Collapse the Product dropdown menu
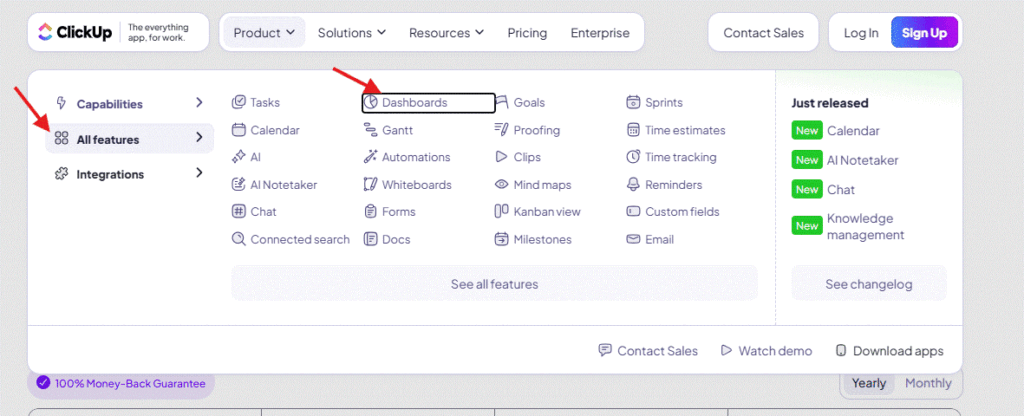The width and height of the screenshot is (1024, 416). [264, 33]
